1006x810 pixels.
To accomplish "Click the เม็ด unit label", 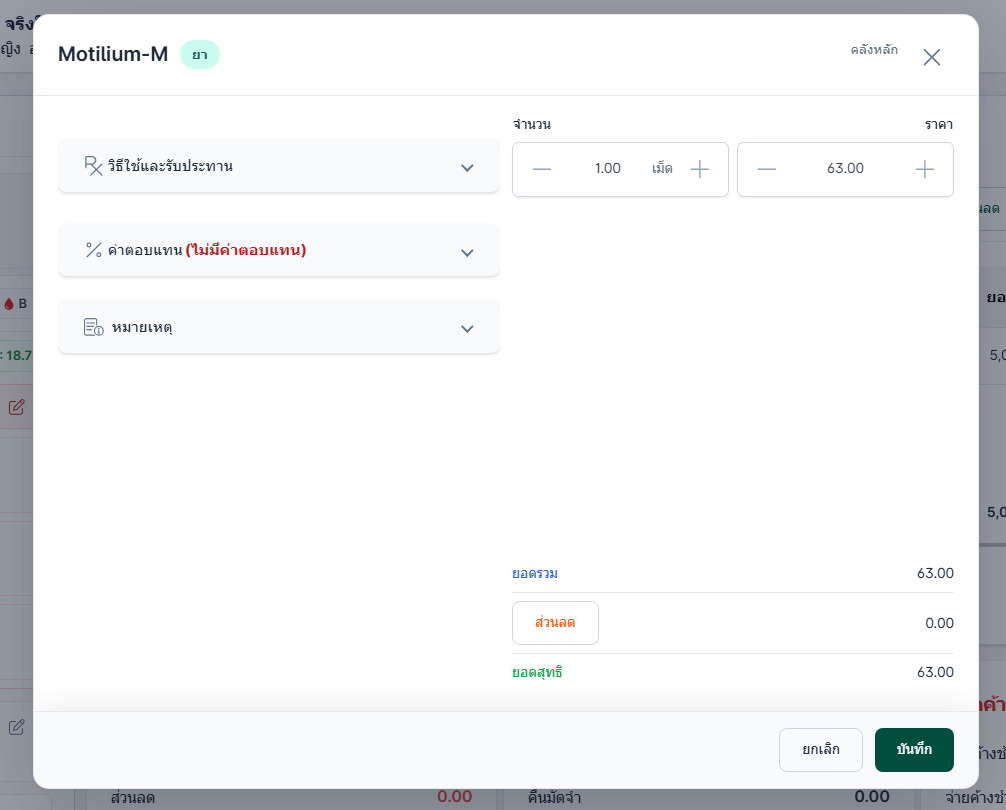I will 662,169.
